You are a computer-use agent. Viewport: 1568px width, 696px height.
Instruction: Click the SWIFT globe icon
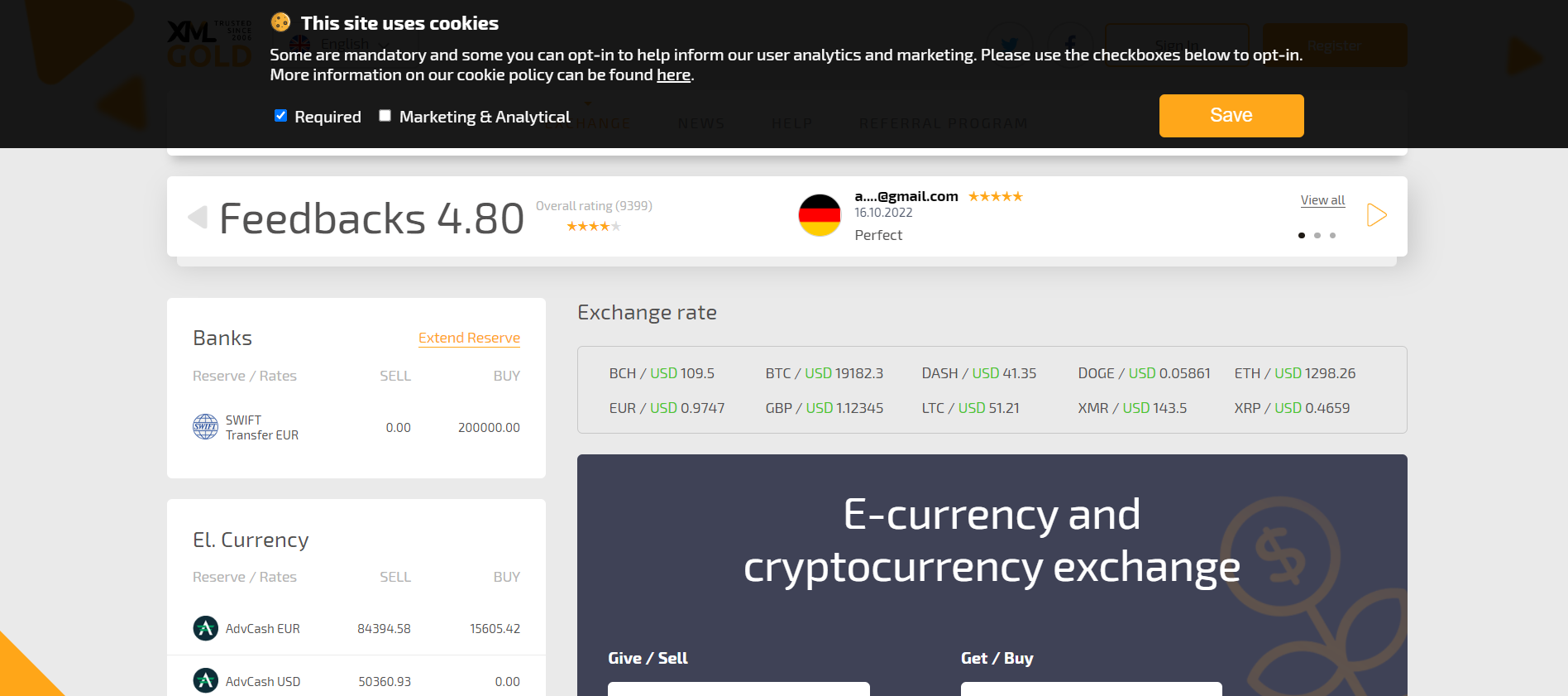[205, 427]
